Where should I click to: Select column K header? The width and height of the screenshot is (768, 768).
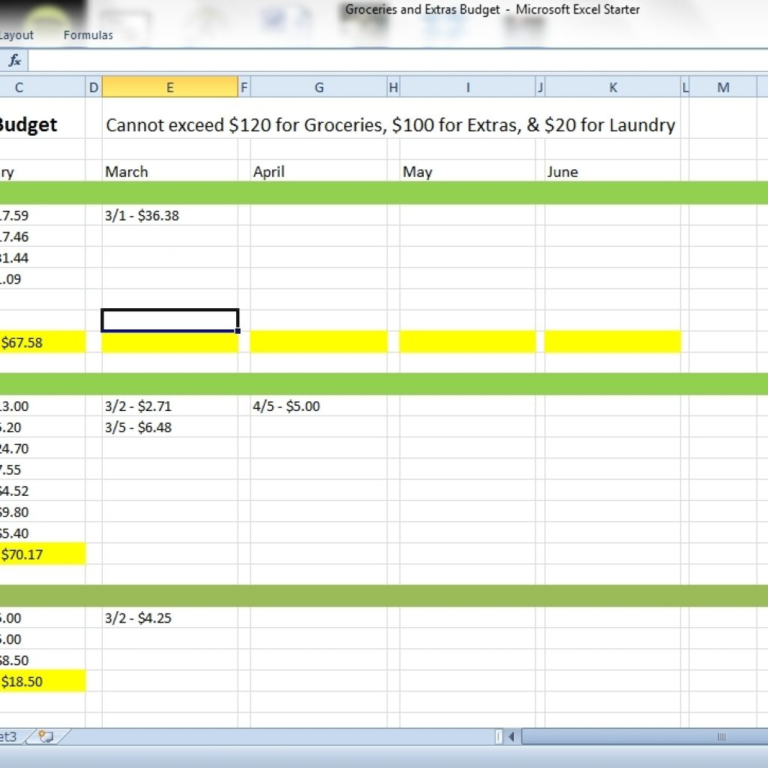point(613,87)
